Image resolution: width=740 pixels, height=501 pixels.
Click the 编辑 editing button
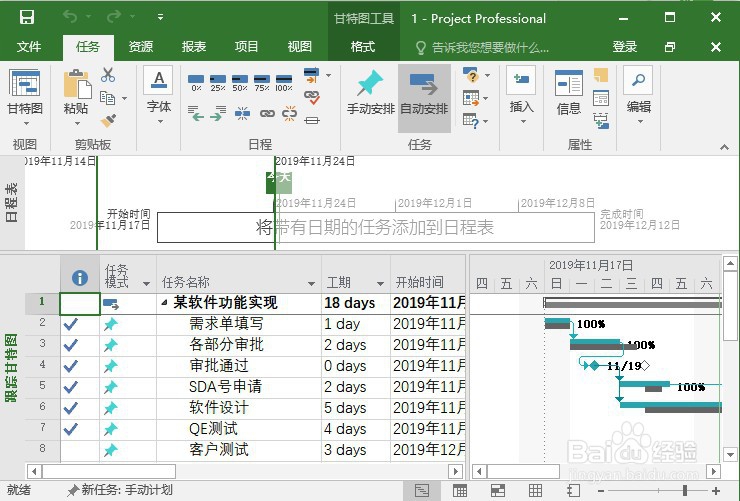pyautogui.click(x=639, y=95)
